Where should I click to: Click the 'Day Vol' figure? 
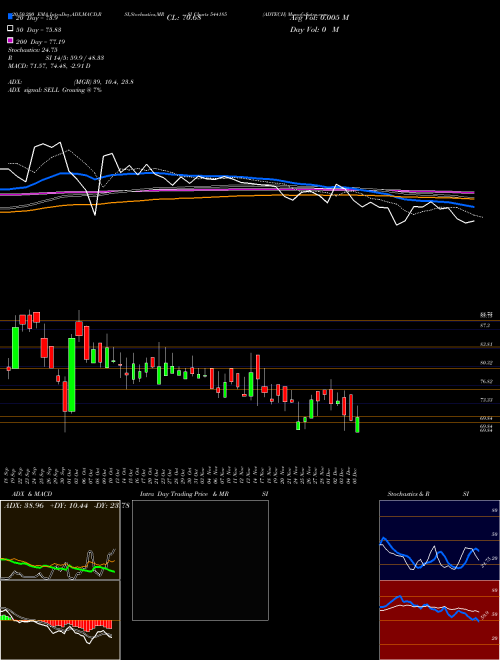tap(314, 30)
